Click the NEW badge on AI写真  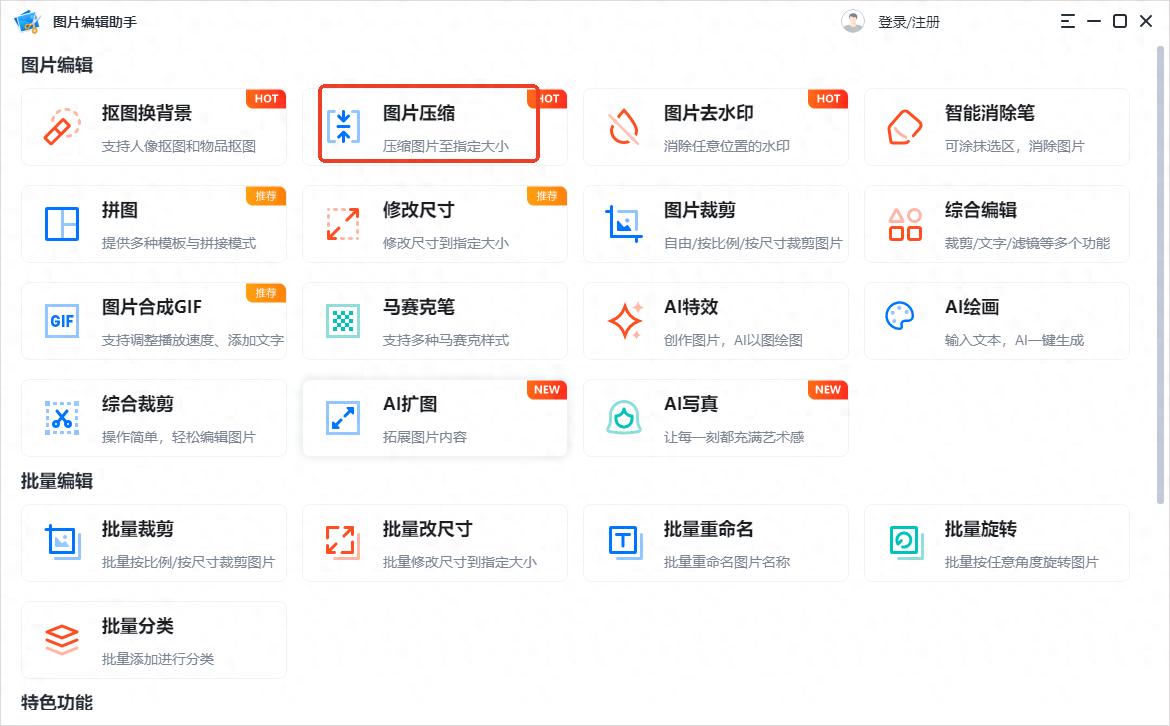[828, 389]
